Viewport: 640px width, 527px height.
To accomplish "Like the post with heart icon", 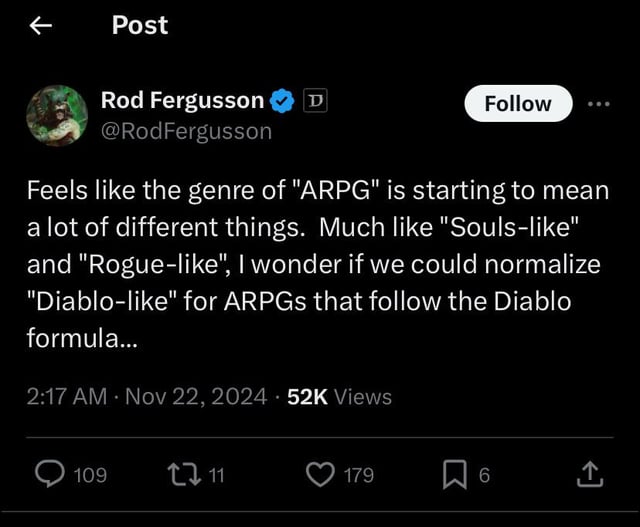I will (320, 475).
